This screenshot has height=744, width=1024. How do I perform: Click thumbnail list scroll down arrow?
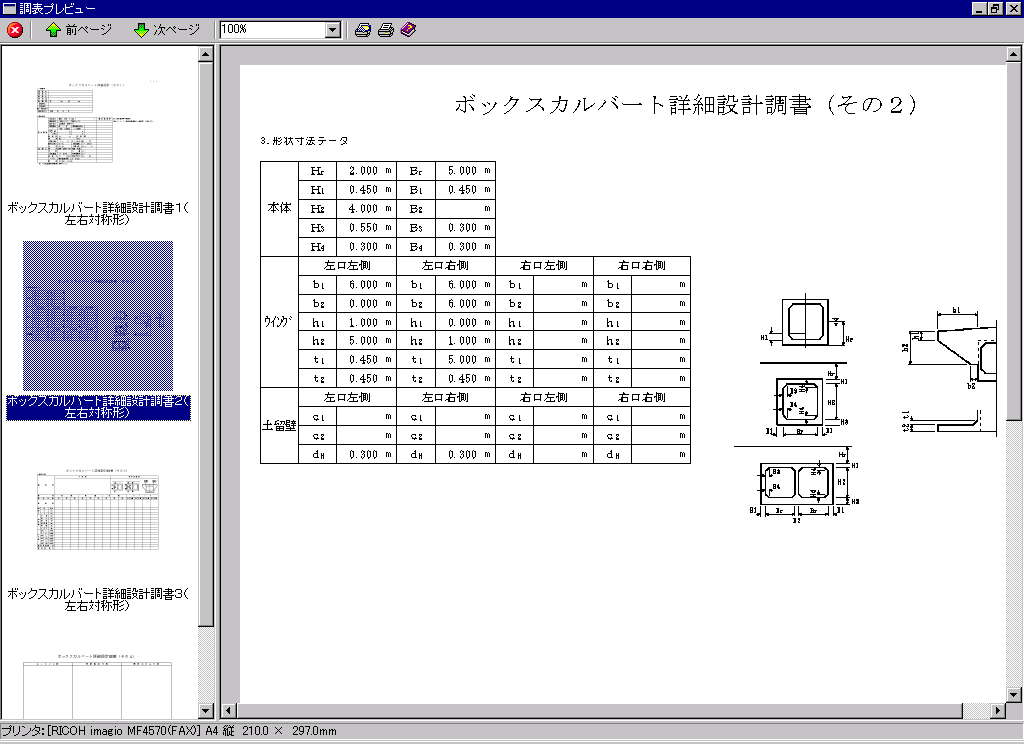point(206,711)
